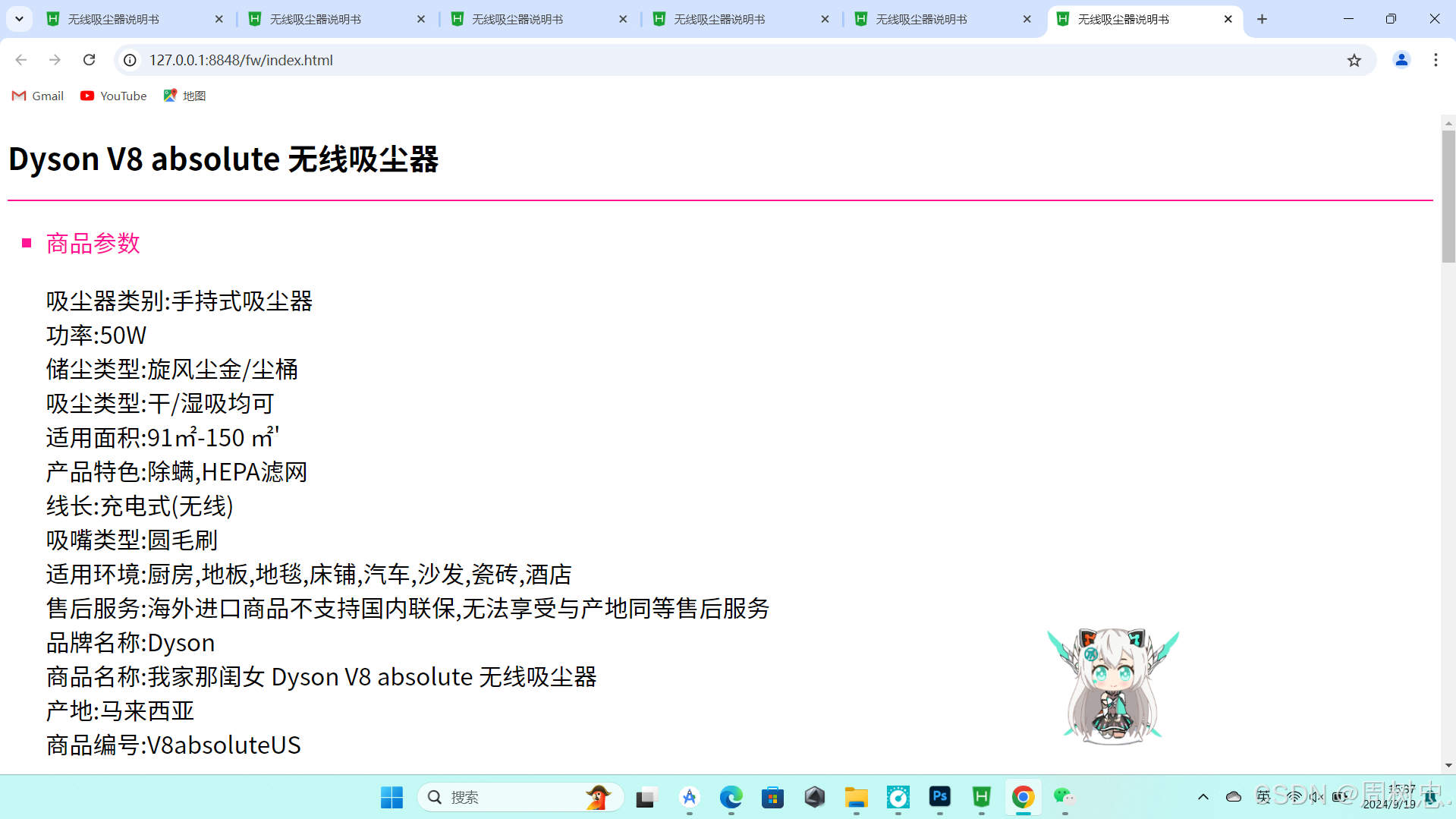Reload the current page
1456x819 pixels.
90,60
